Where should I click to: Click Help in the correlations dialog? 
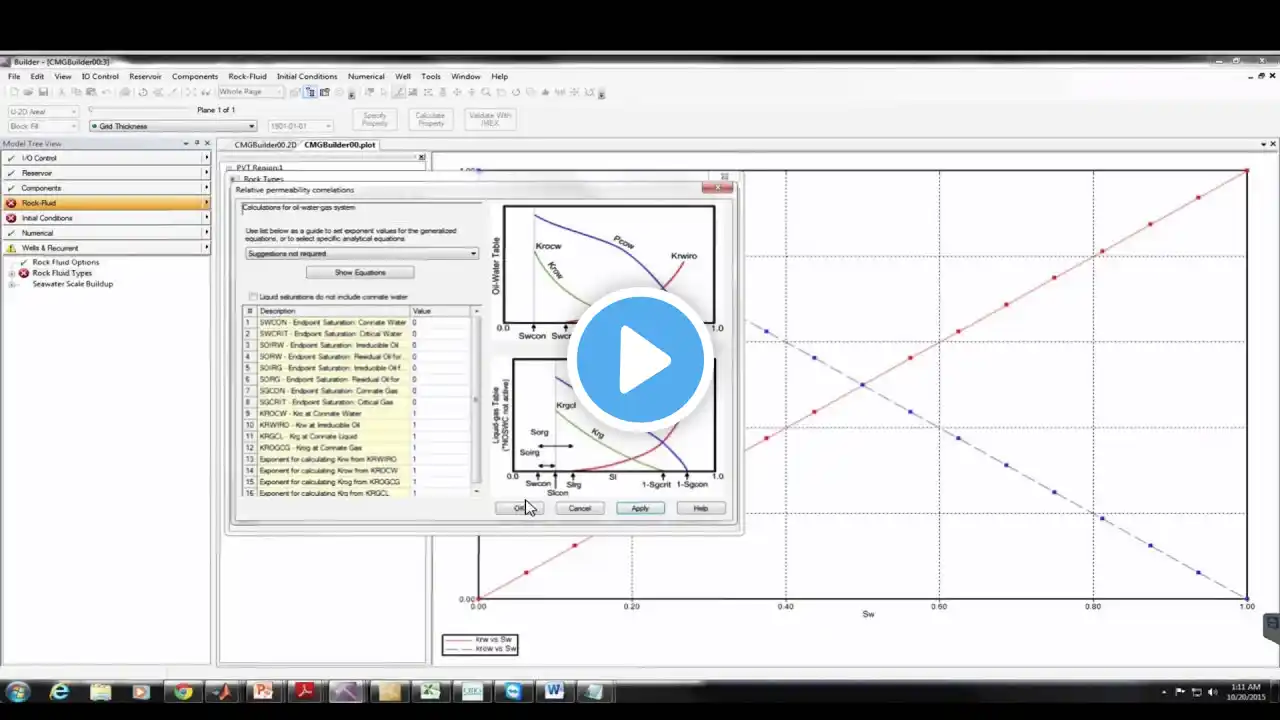[701, 508]
